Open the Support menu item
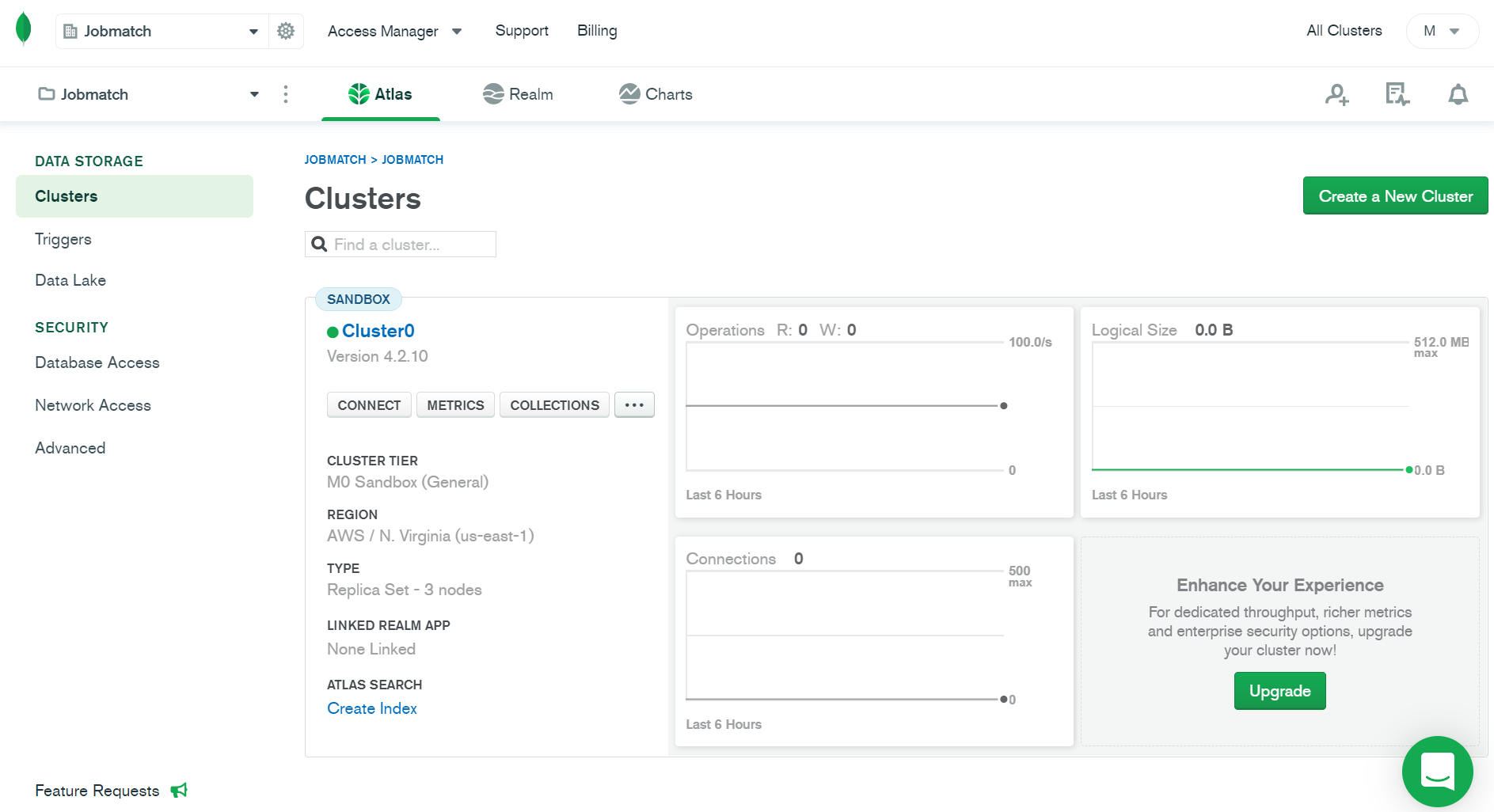The height and width of the screenshot is (812, 1494). pyautogui.click(x=522, y=30)
